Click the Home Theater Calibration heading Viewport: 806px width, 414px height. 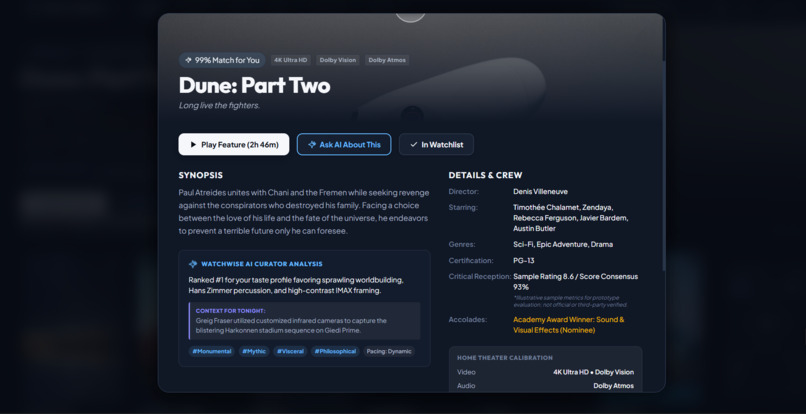pos(505,357)
